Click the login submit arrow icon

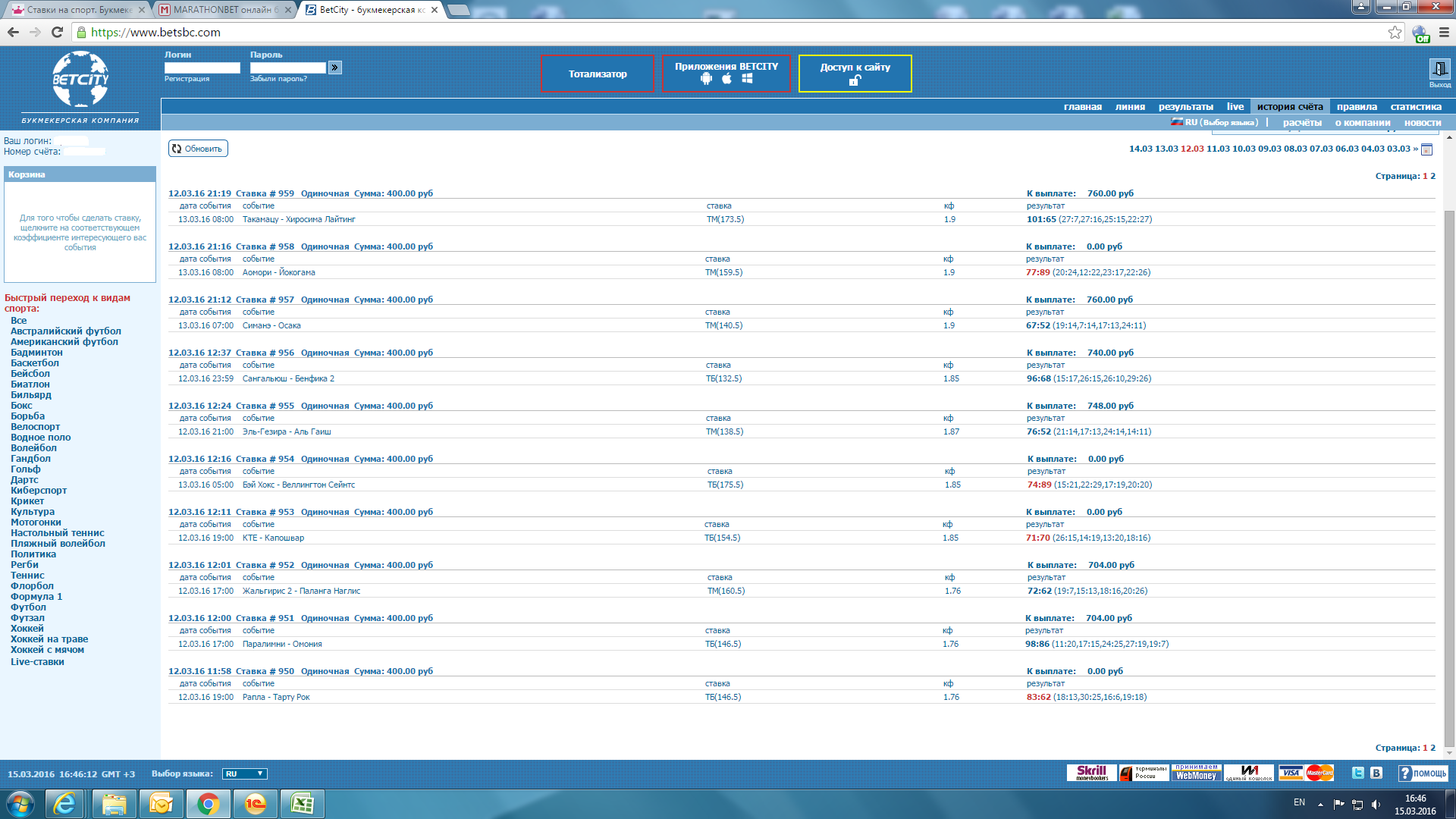tap(335, 67)
